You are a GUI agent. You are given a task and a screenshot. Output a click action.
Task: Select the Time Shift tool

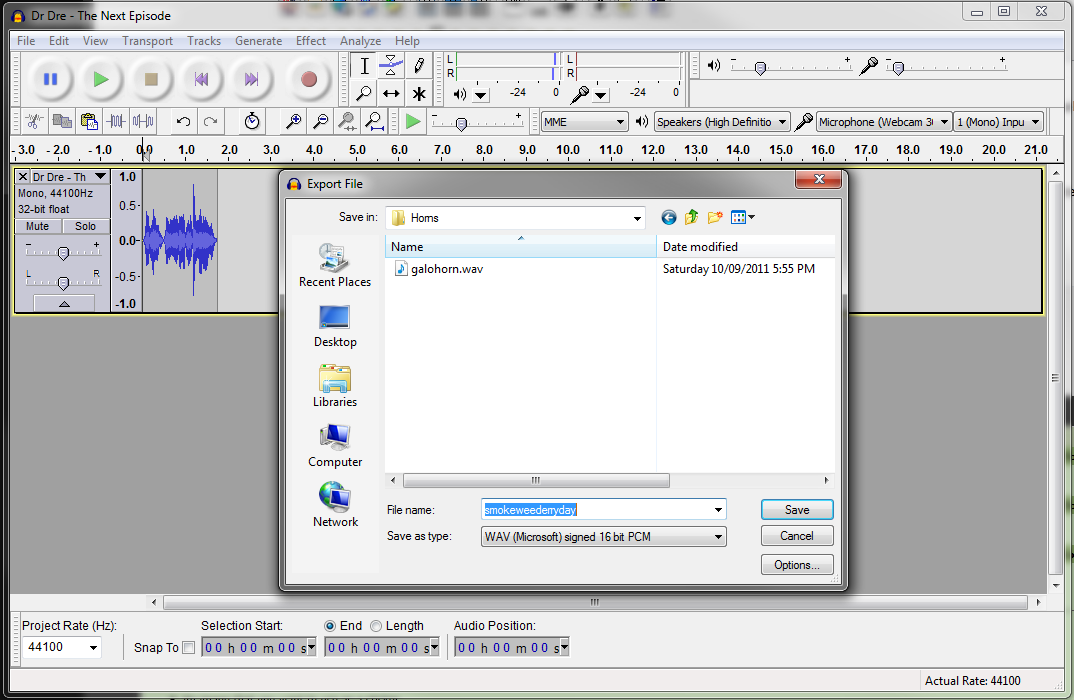point(391,93)
